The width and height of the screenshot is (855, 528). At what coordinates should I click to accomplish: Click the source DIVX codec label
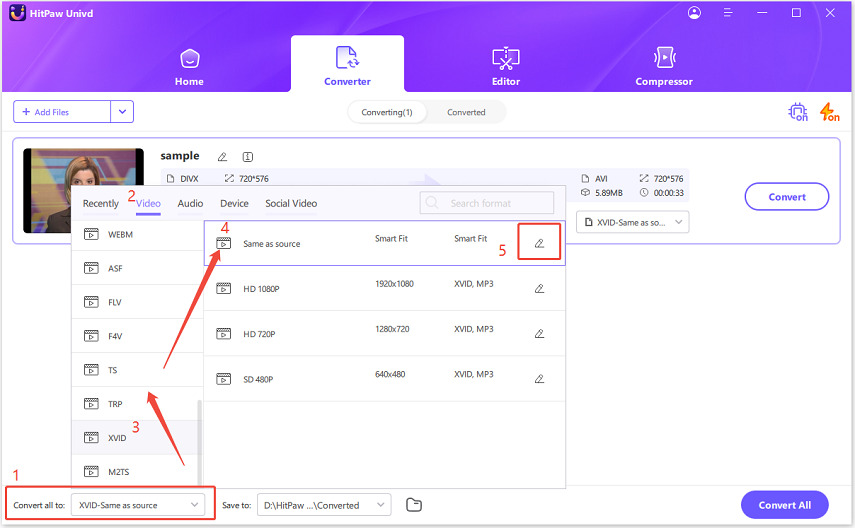tap(189, 179)
